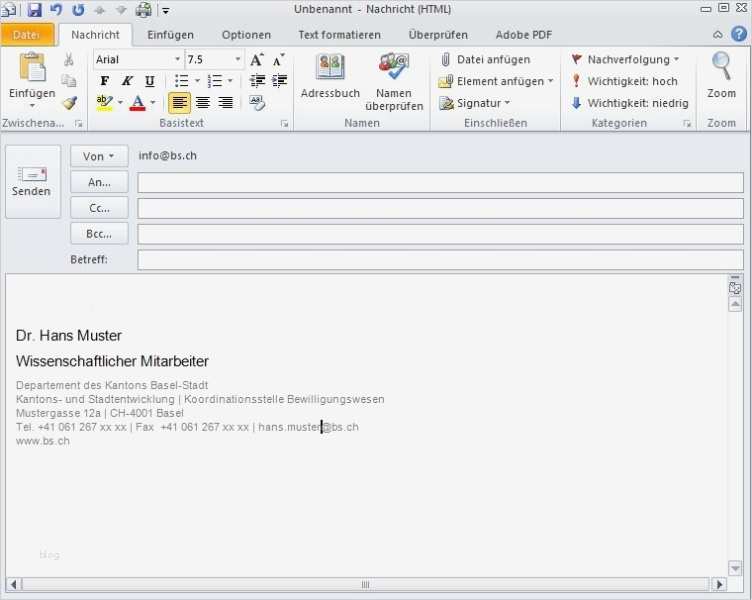This screenshot has height=600, width=752.
Task: Align the text right
Action: point(225,102)
